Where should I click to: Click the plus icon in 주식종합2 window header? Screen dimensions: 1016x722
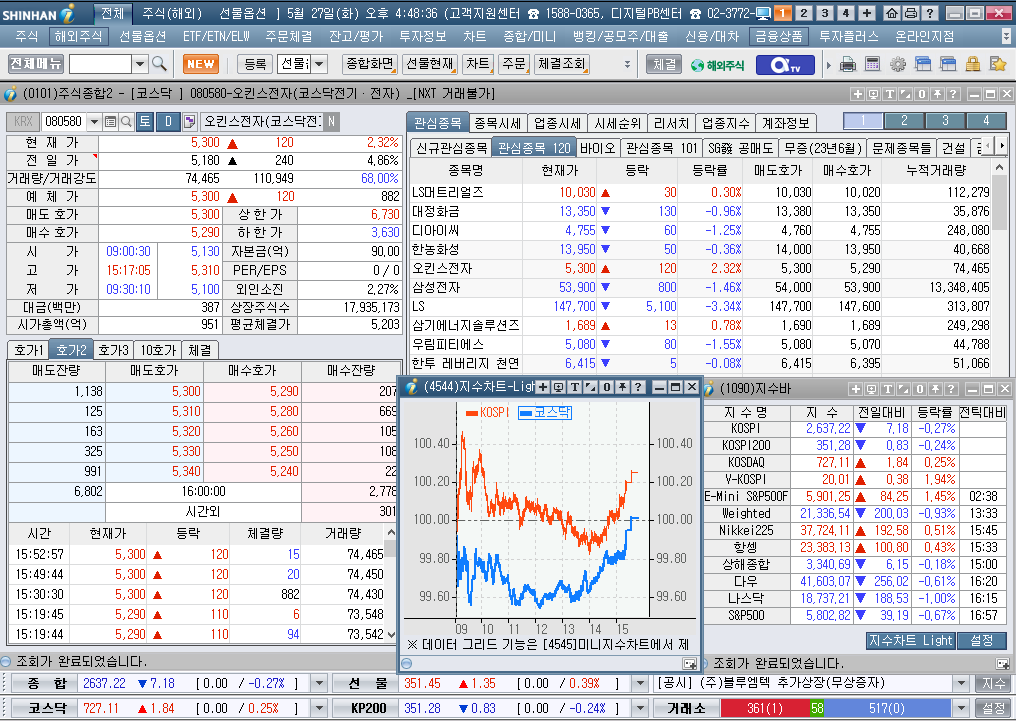857,95
